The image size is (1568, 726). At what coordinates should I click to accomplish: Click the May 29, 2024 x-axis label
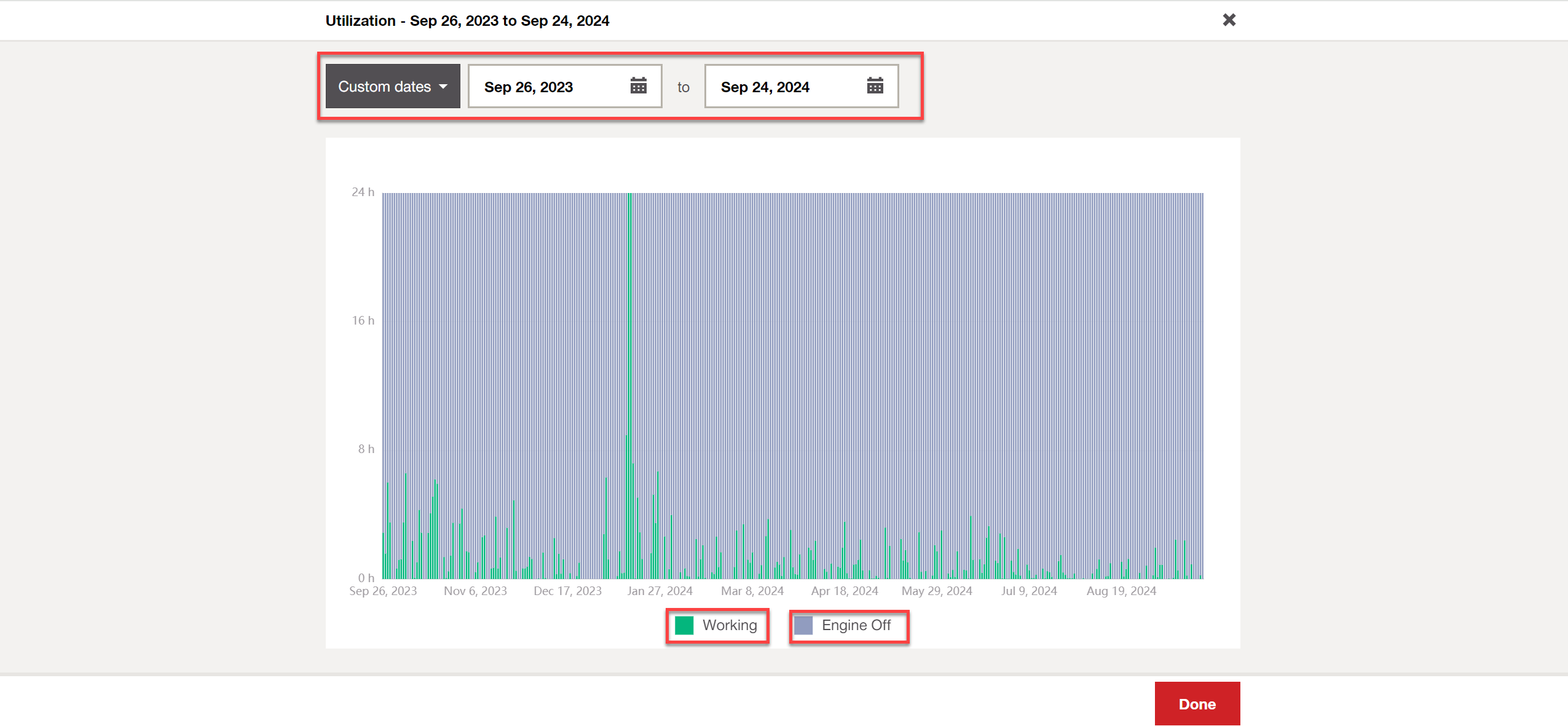937,591
